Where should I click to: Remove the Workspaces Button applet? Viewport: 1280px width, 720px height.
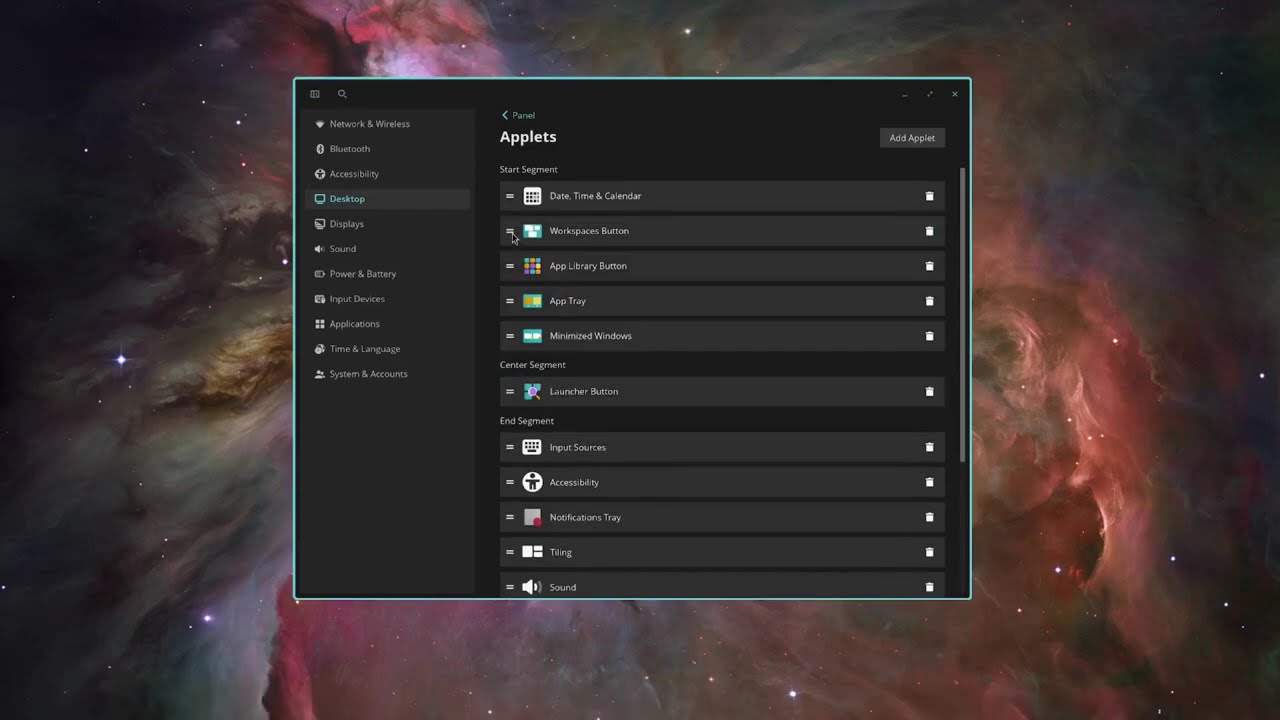(929, 231)
